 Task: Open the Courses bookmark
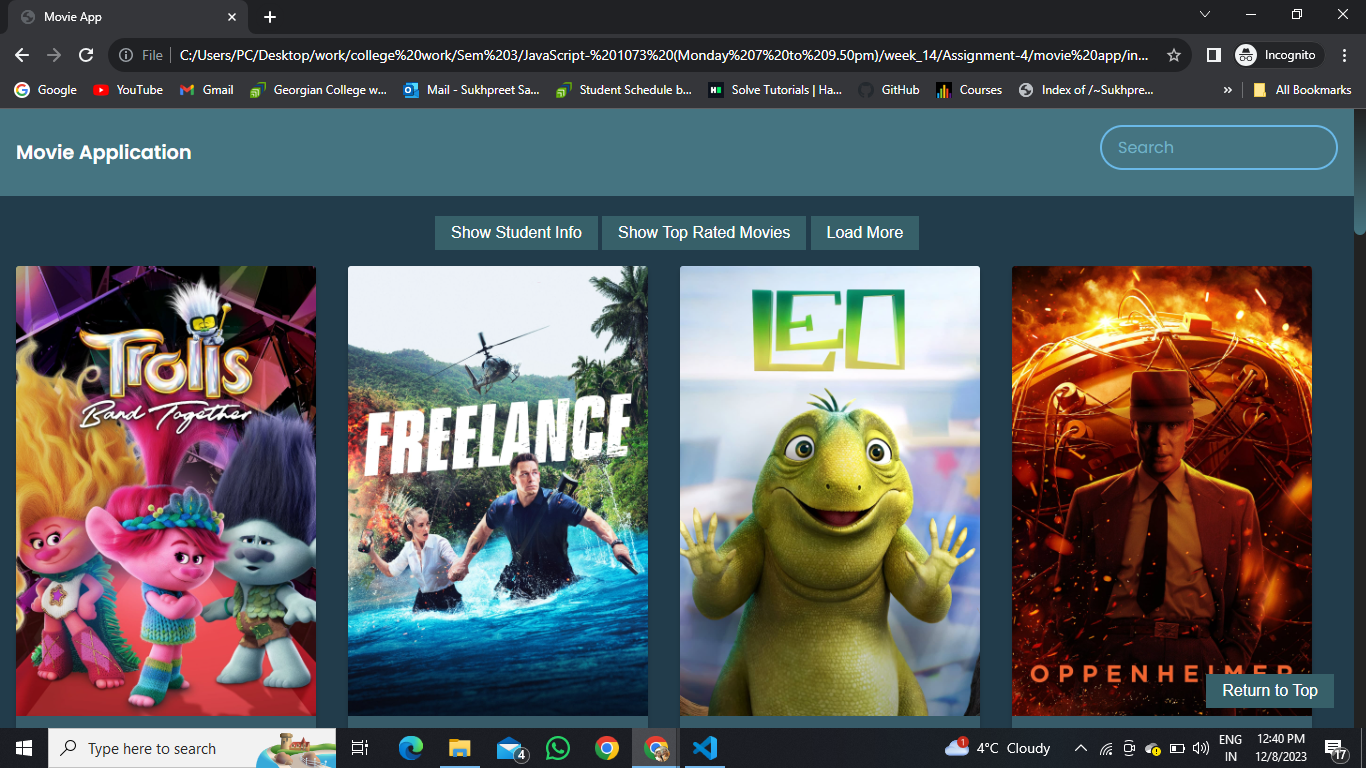click(969, 90)
